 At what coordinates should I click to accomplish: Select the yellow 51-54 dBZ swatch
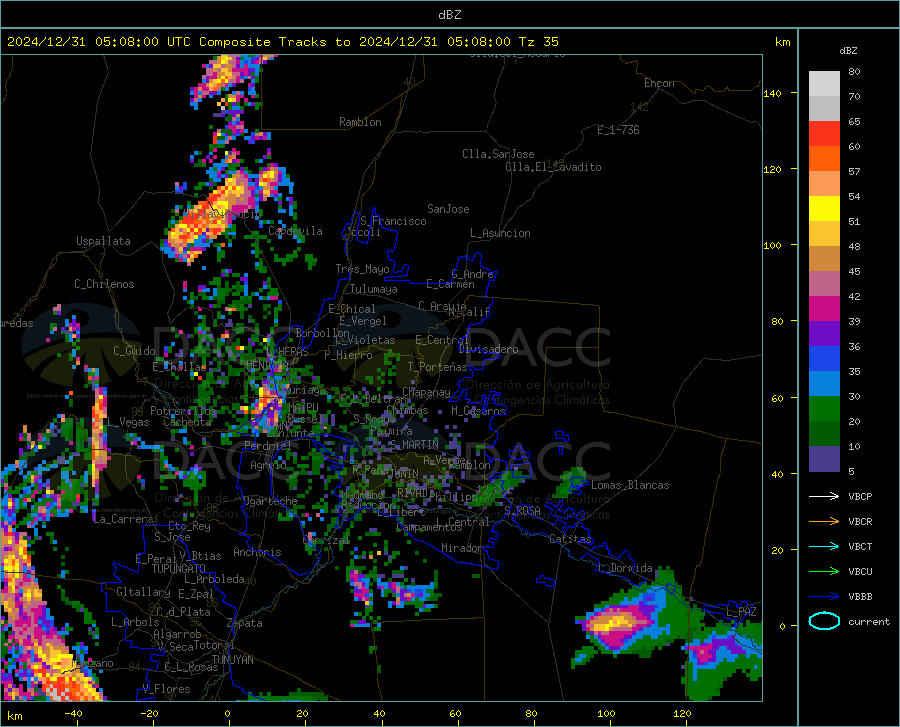pyautogui.click(x=824, y=209)
